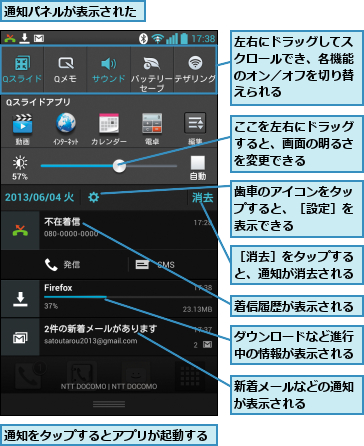Viewport: 364px width, 446px height.
Task: Tap the clock showing 17:38
Action: click(203, 39)
